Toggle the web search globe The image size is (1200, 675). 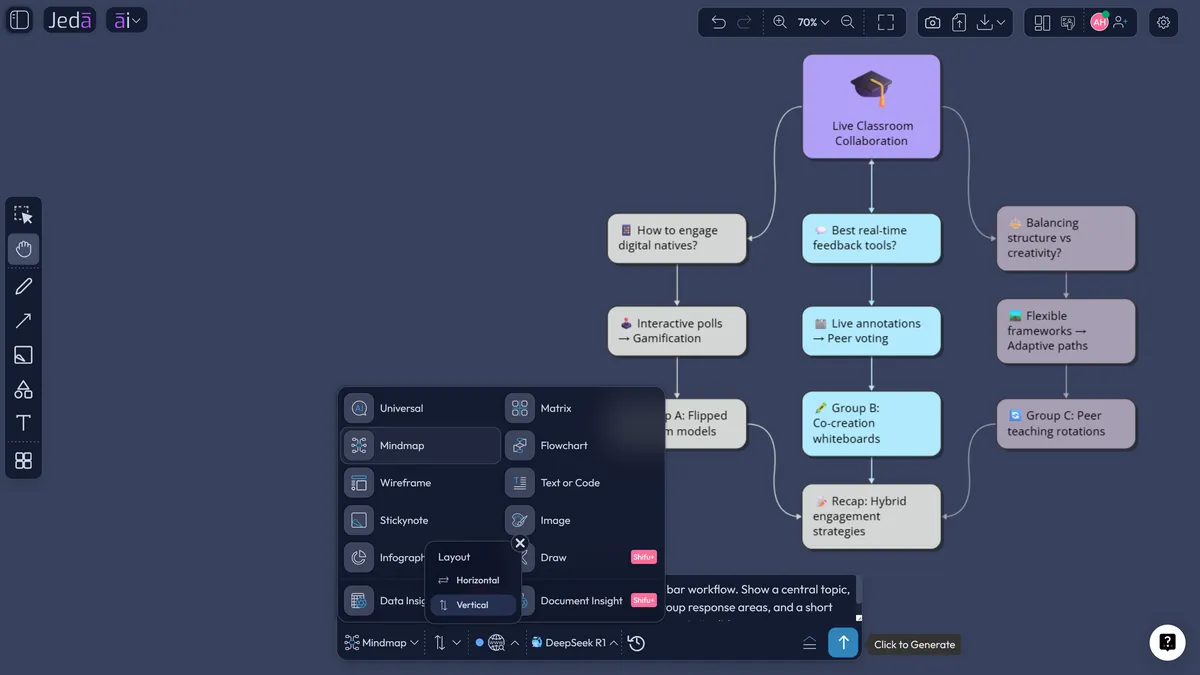pos(496,643)
